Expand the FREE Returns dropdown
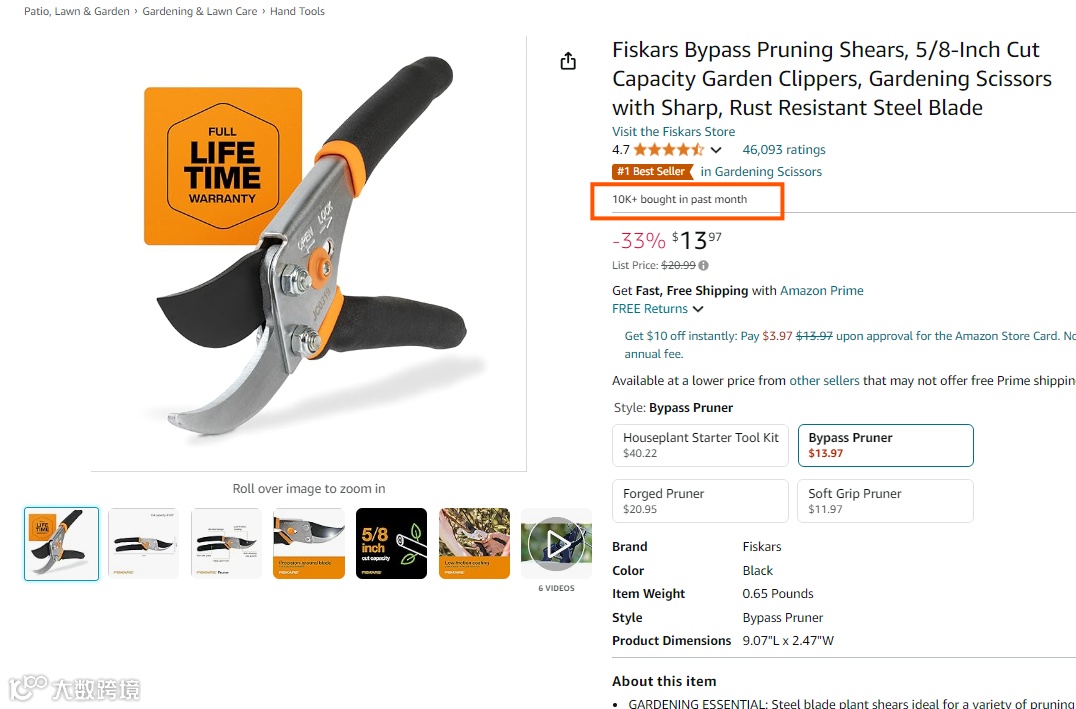The image size is (1076, 709). 698,309
